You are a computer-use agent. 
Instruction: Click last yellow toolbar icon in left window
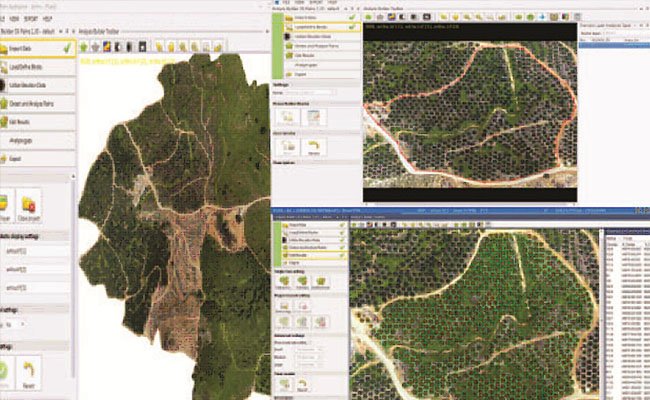pyautogui.click(x=218, y=47)
